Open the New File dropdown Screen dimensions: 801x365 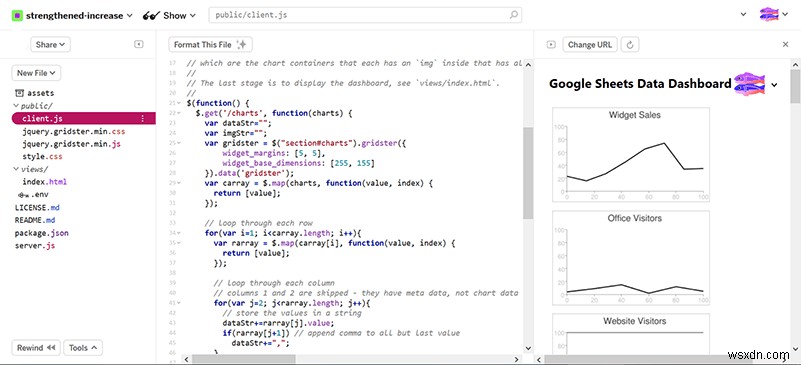pos(36,73)
